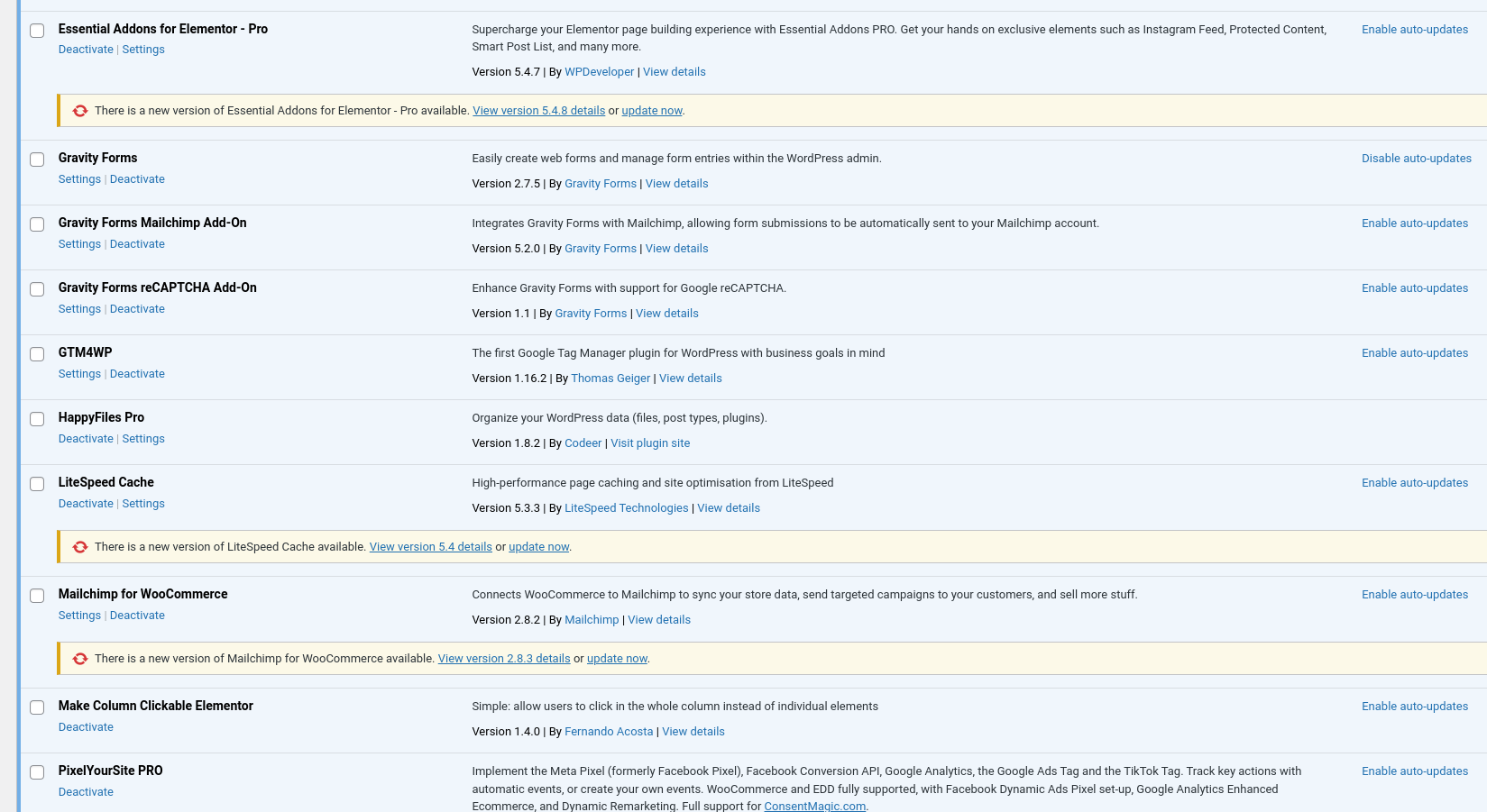Deactivate the Make Column Clickable Elementor plugin

tap(86, 727)
